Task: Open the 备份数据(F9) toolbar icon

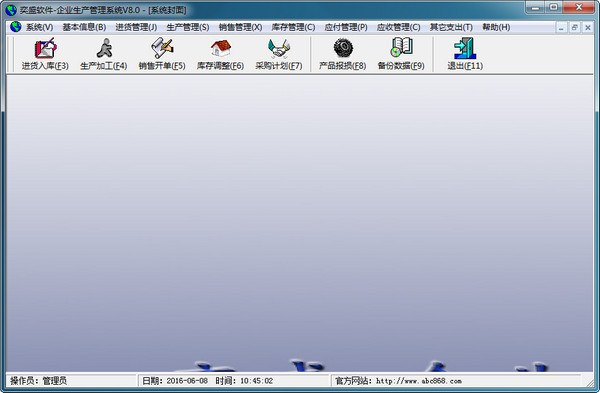Action: tap(401, 54)
